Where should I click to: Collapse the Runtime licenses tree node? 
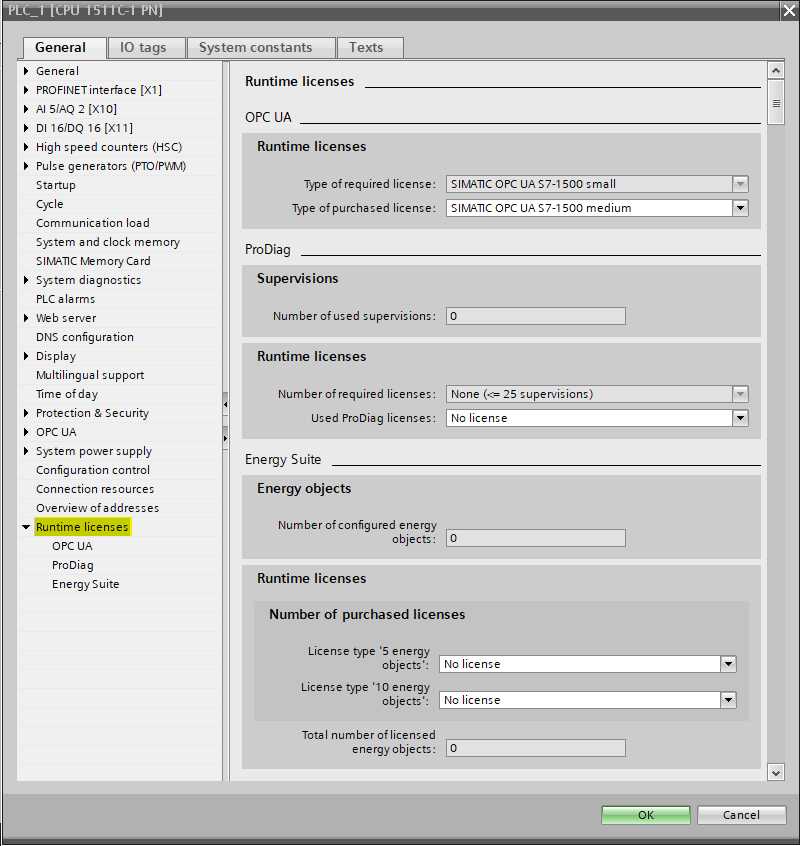pyautogui.click(x=26, y=527)
